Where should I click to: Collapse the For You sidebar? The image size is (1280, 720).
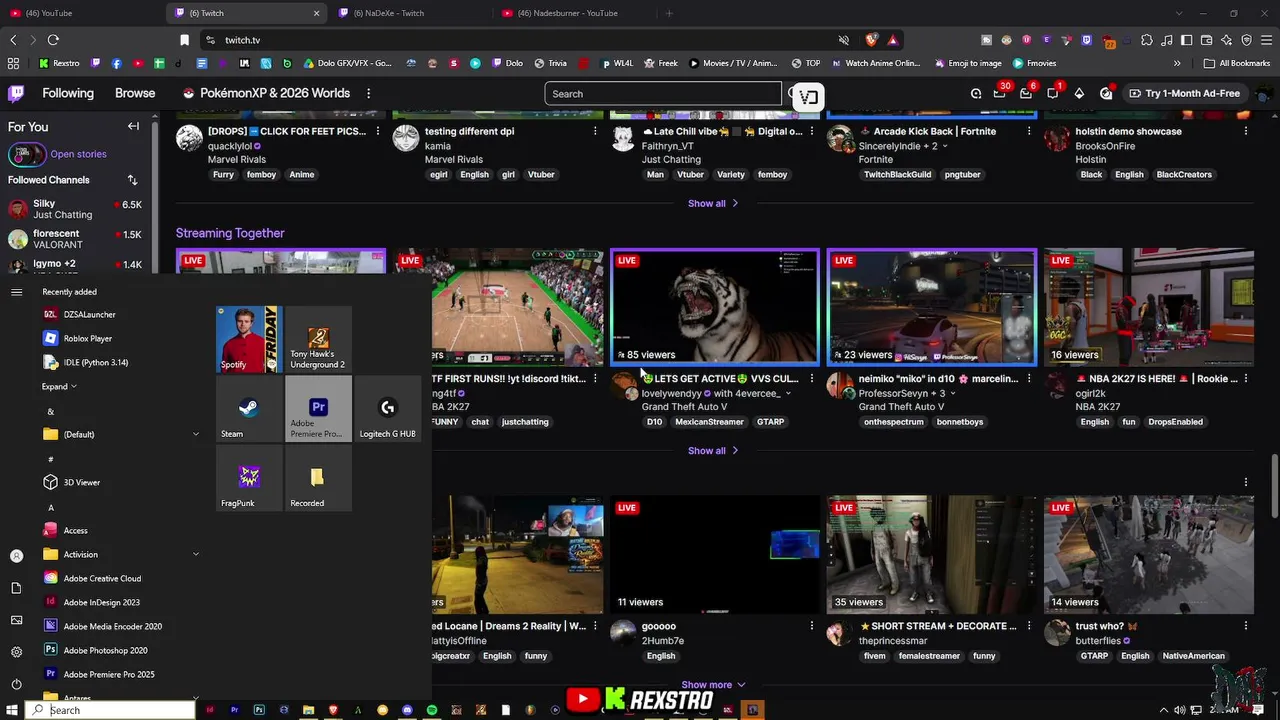click(133, 127)
